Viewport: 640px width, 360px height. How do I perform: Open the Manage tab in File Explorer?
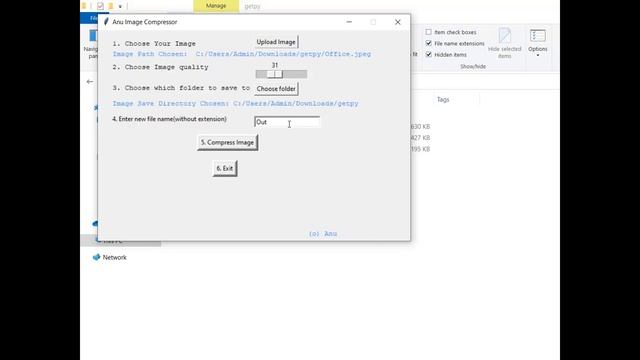216,6
